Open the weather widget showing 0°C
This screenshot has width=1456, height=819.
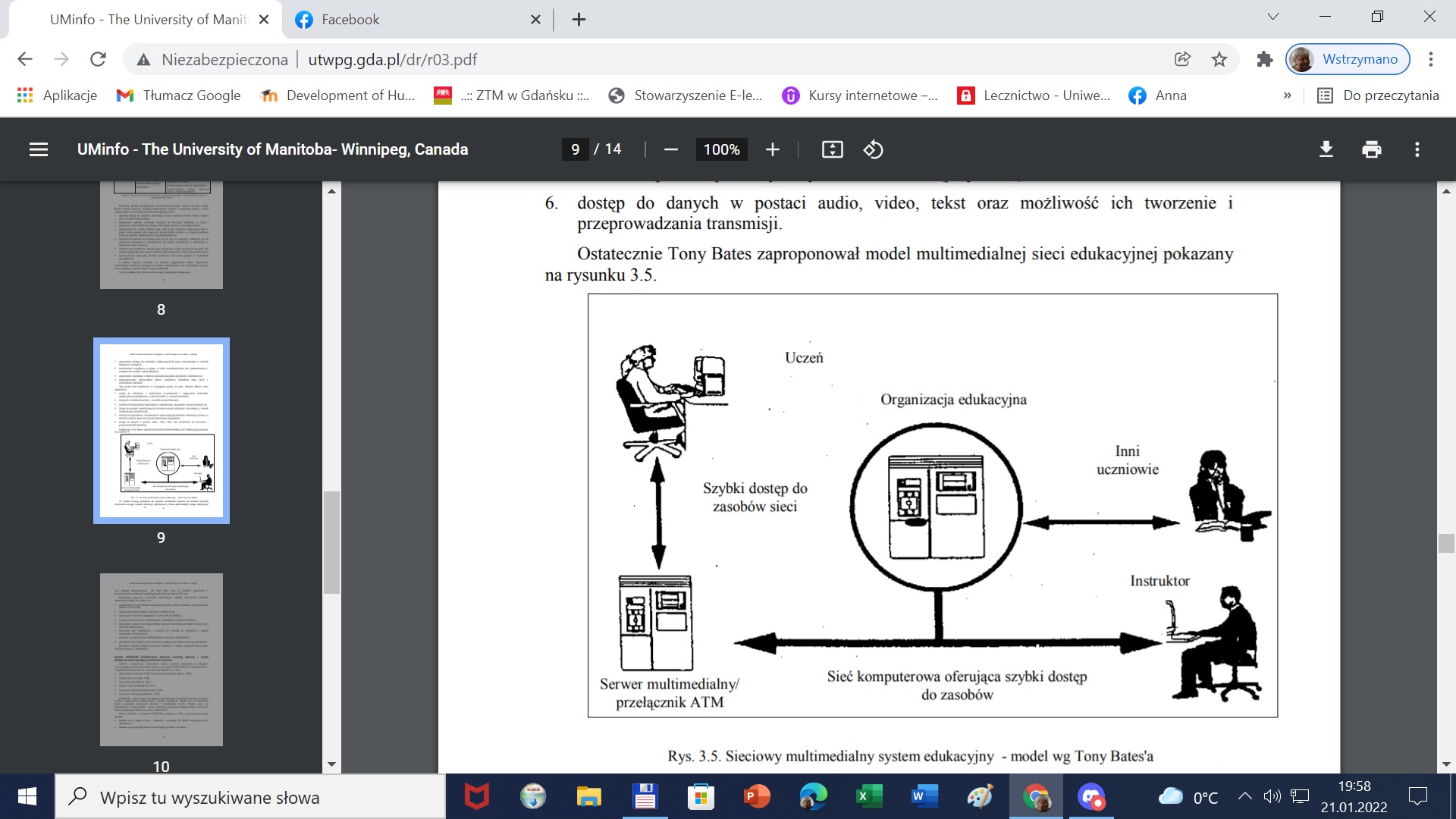[x=1188, y=797]
